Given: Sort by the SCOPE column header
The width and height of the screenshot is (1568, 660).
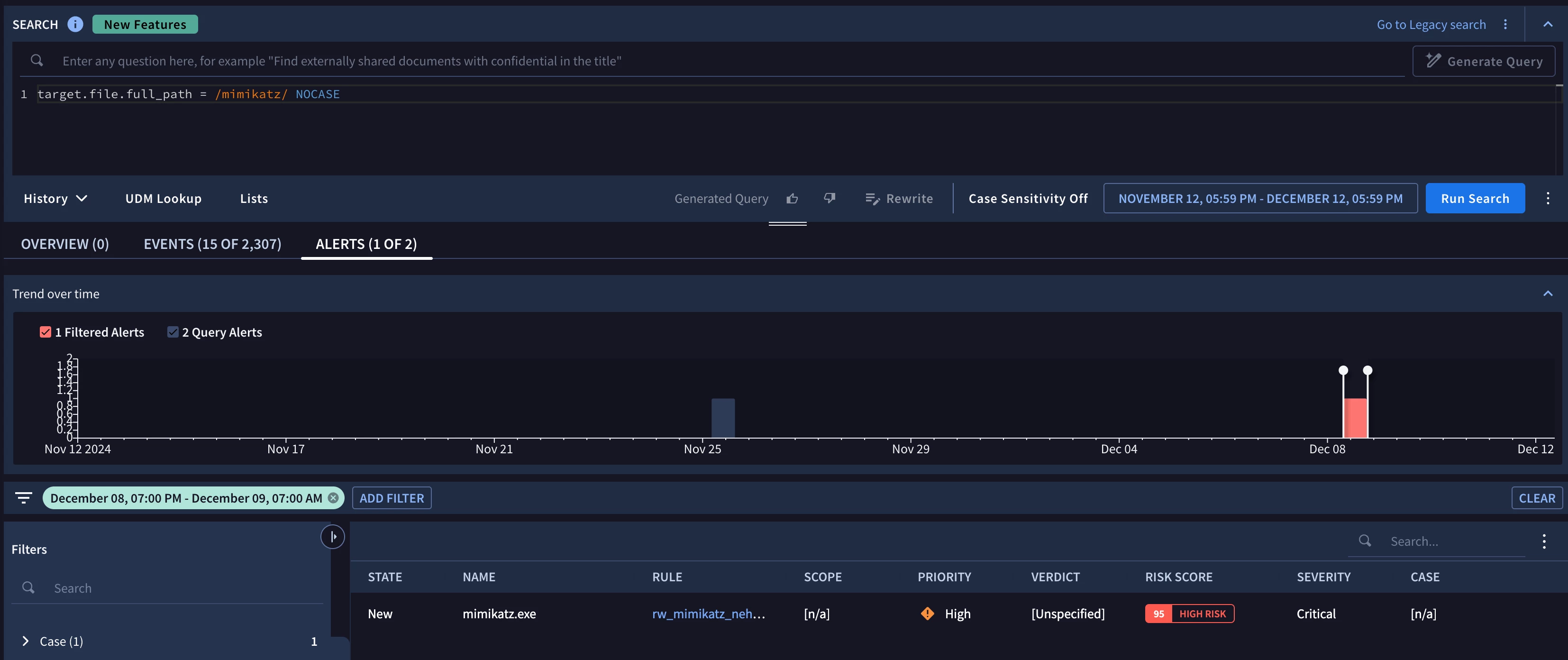Looking at the screenshot, I should tap(822, 577).
